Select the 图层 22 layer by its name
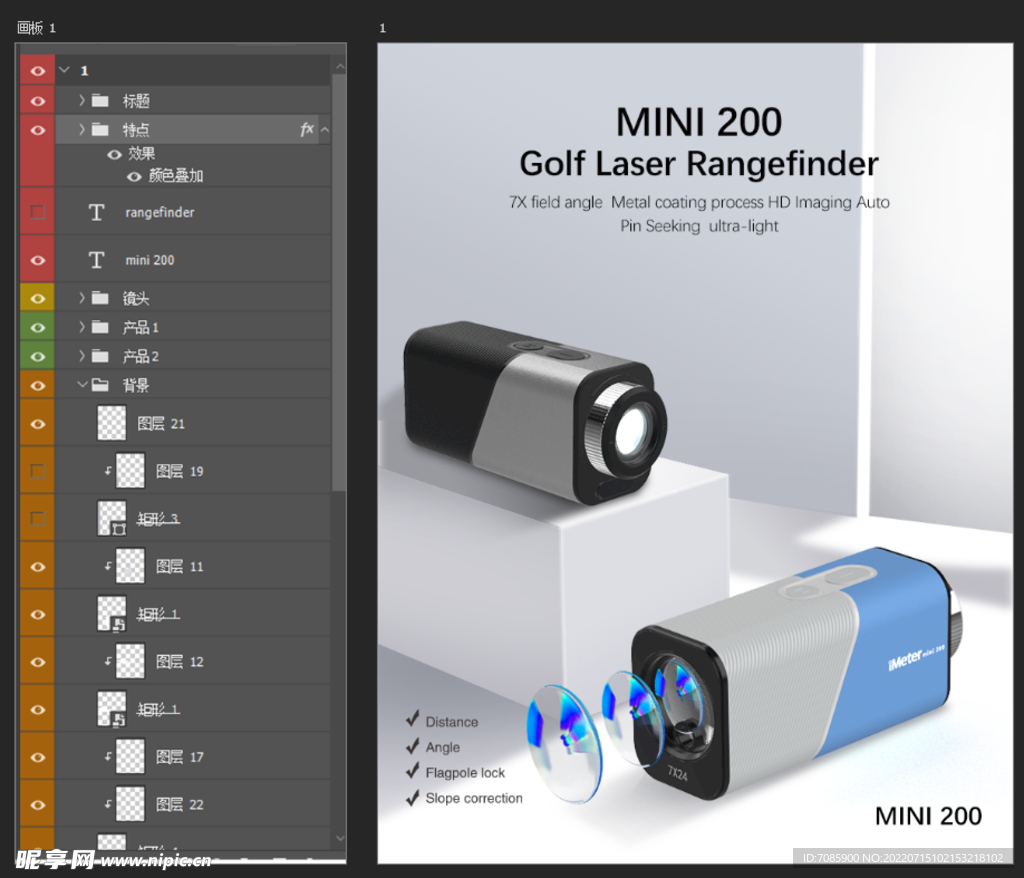Viewport: 1024px width, 878px height. tap(179, 804)
